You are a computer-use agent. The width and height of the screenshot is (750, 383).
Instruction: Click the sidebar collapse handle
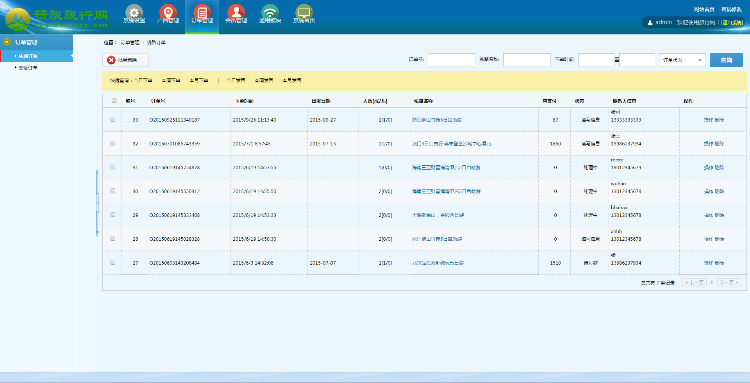click(97, 203)
